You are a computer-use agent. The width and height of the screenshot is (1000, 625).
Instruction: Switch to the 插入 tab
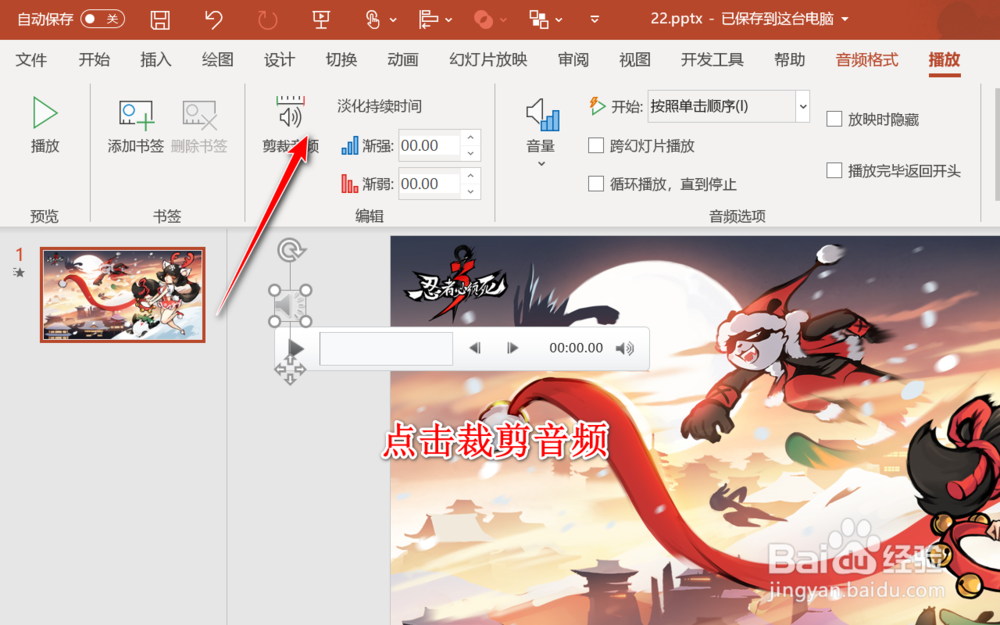pos(156,60)
